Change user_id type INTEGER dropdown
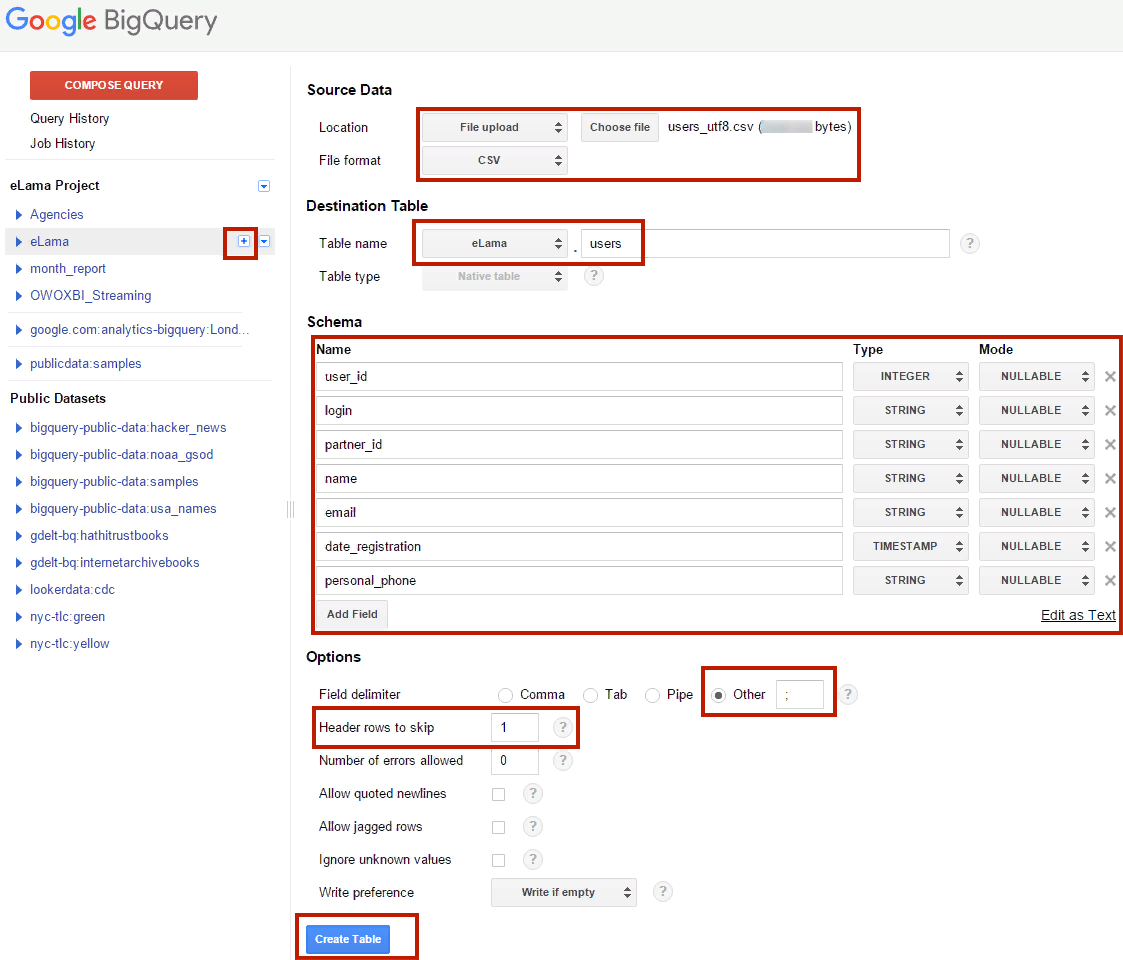This screenshot has height=960, width=1123. click(910, 377)
